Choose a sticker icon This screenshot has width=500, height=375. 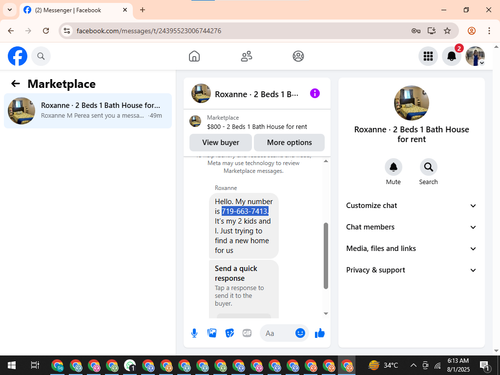(229, 333)
